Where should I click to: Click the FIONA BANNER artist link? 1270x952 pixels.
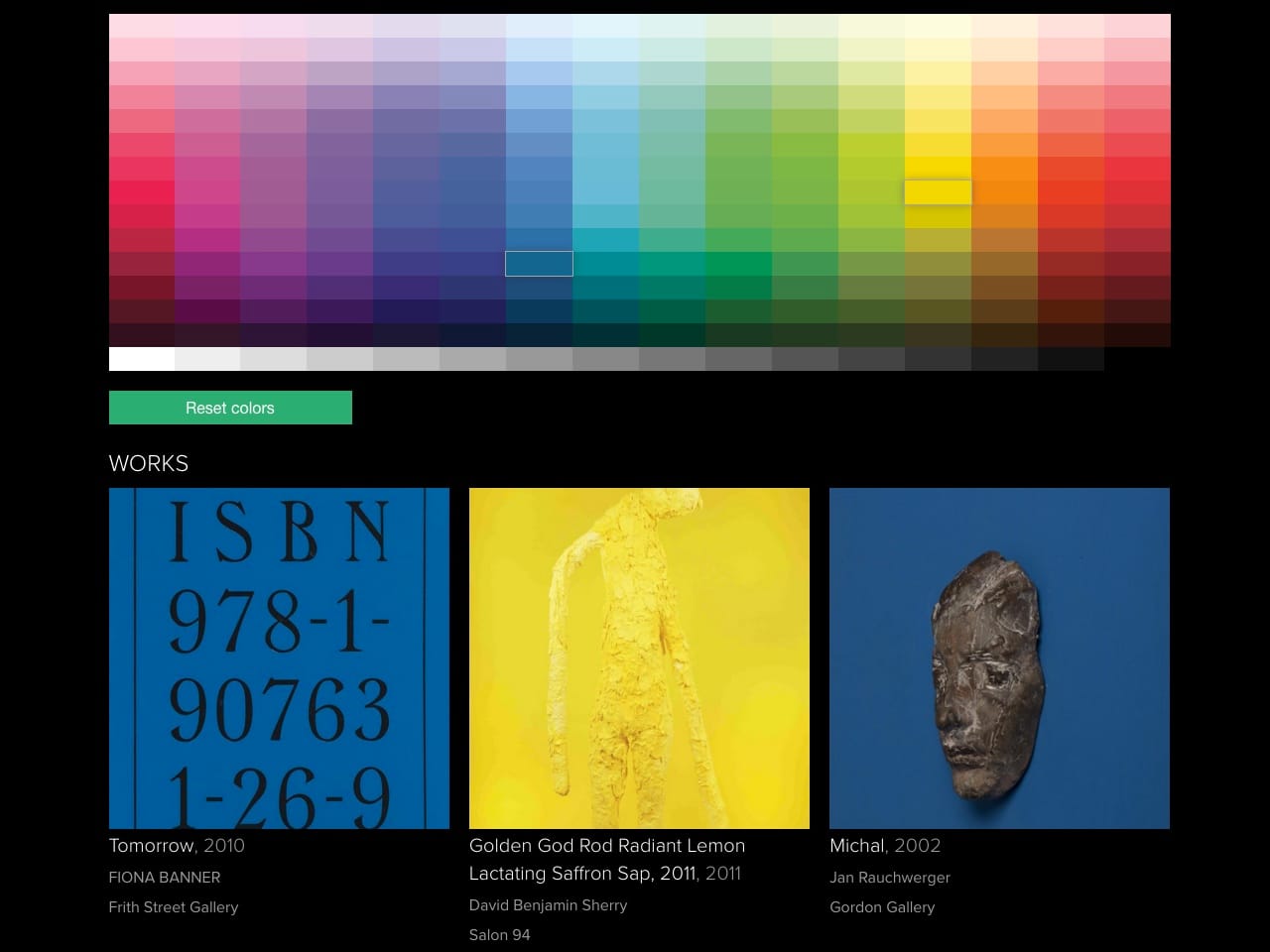coord(165,878)
